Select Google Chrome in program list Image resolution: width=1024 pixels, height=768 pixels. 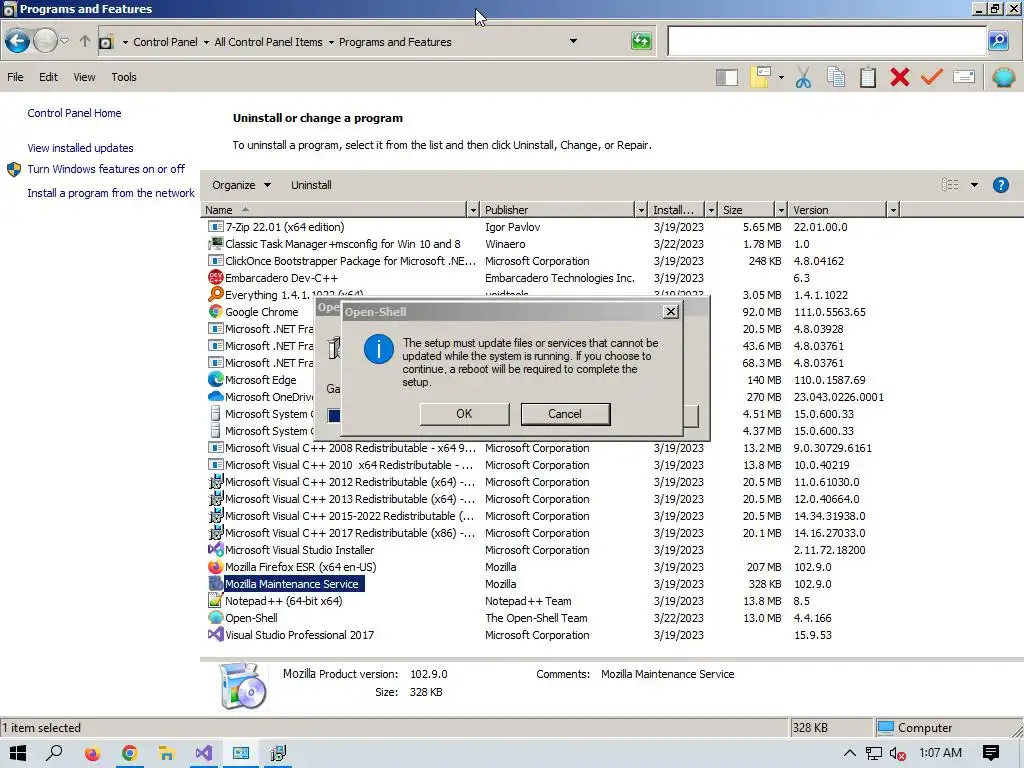pos(261,312)
